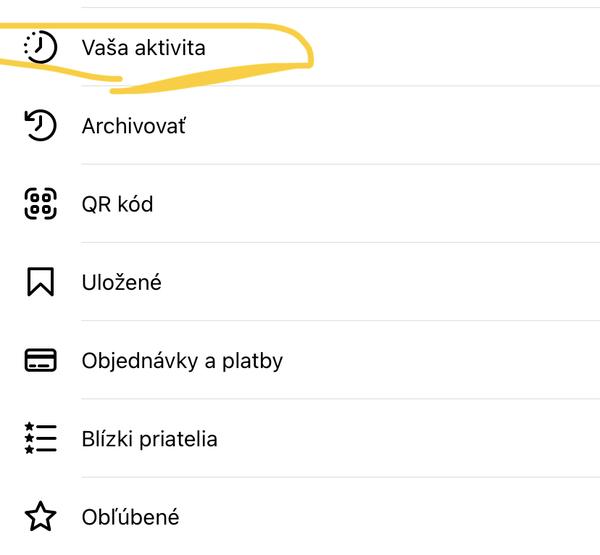The image size is (600, 555).
Task: Choose the QR kód menu label
Action: coord(117,204)
